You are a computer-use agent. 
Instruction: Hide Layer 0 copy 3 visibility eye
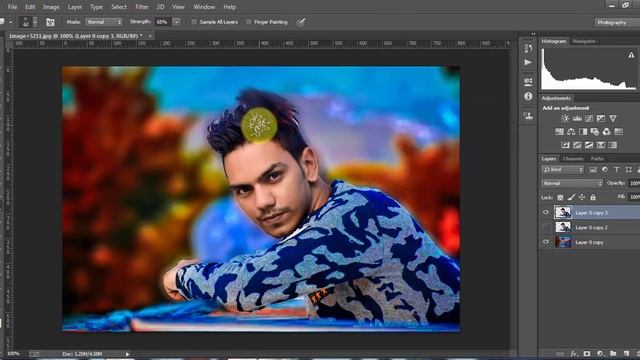pos(546,212)
